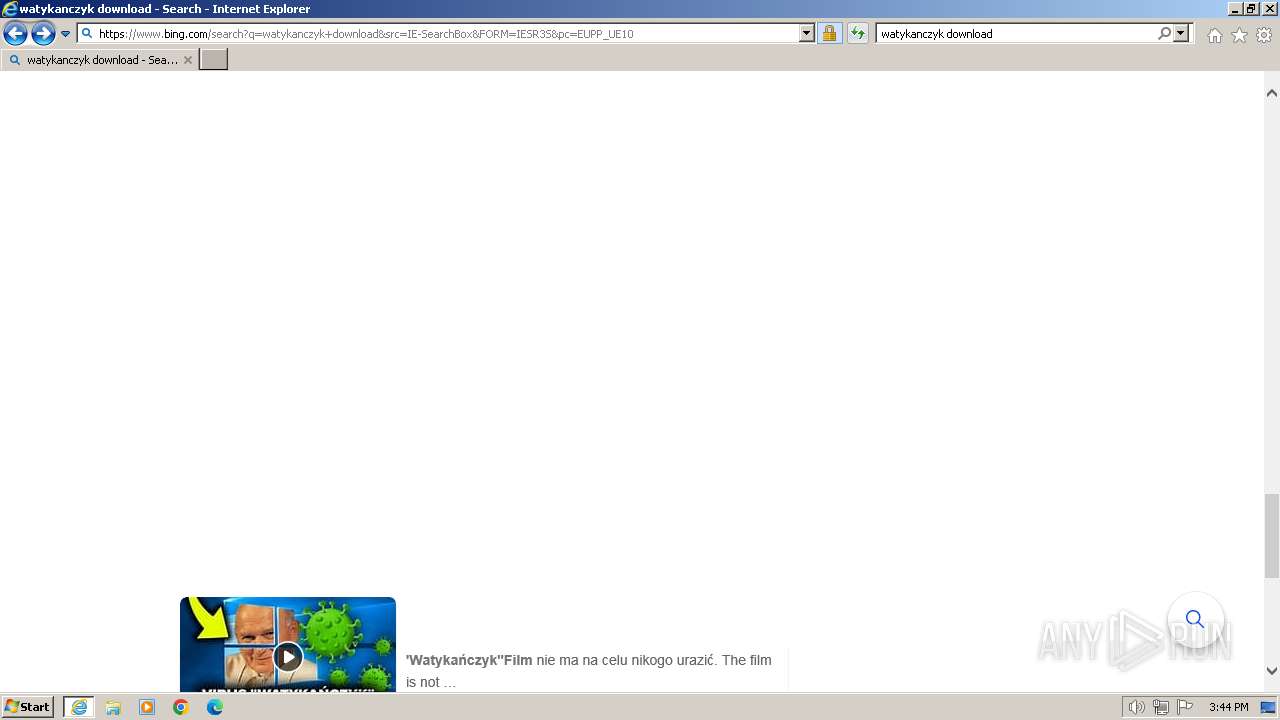Image resolution: width=1280 pixels, height=720 pixels.
Task: Run search with the magnifier icon
Action: (x=1164, y=34)
